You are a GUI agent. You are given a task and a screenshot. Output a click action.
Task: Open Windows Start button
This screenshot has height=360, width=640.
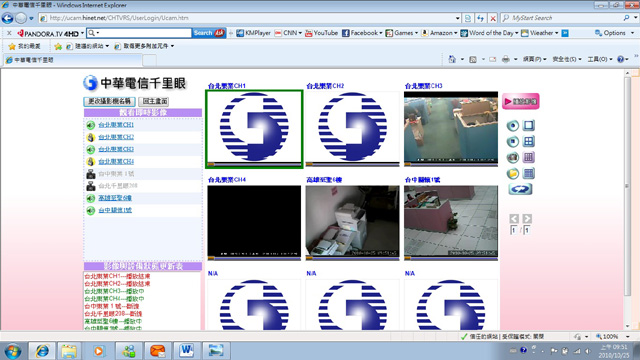[13, 351]
